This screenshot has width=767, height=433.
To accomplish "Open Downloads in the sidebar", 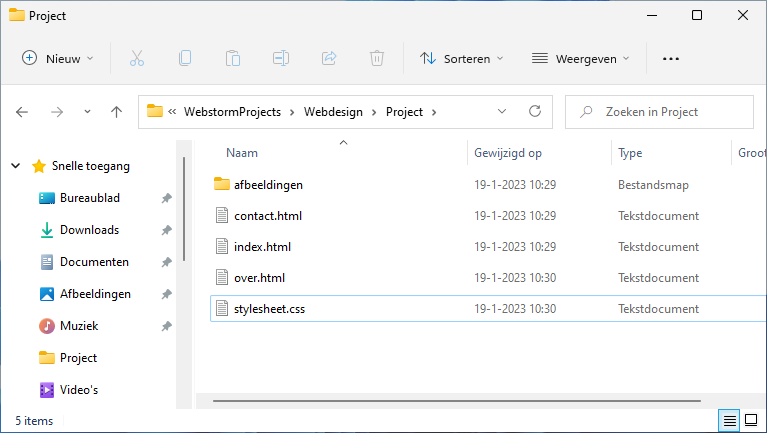I will pyautogui.click(x=90, y=229).
